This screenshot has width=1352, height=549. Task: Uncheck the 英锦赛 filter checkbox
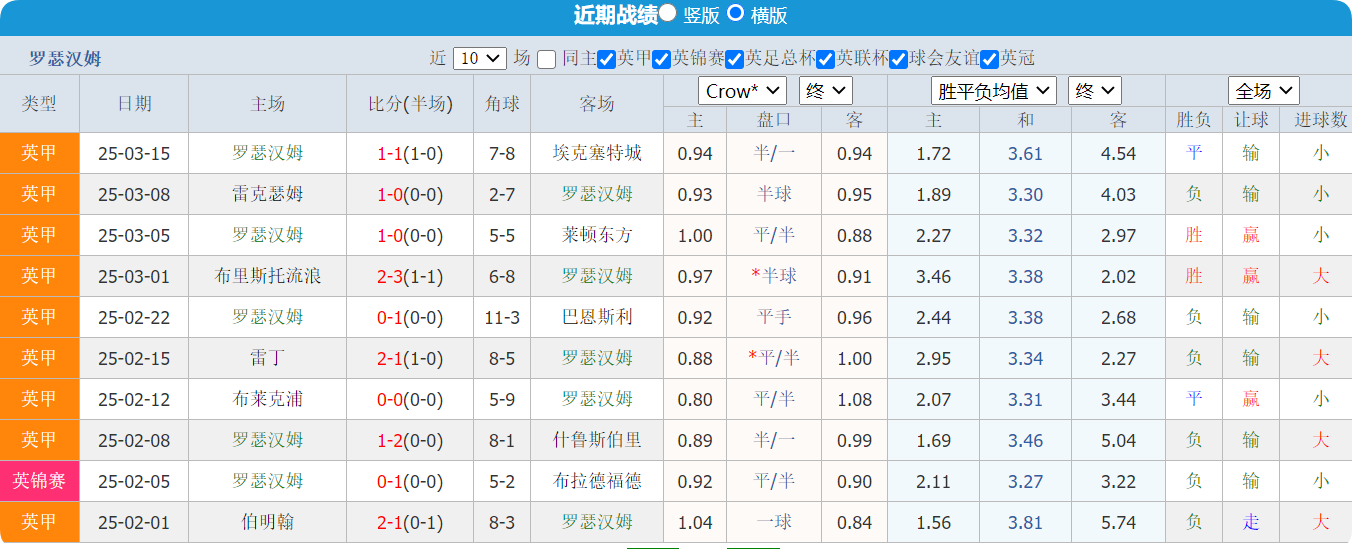point(661,59)
